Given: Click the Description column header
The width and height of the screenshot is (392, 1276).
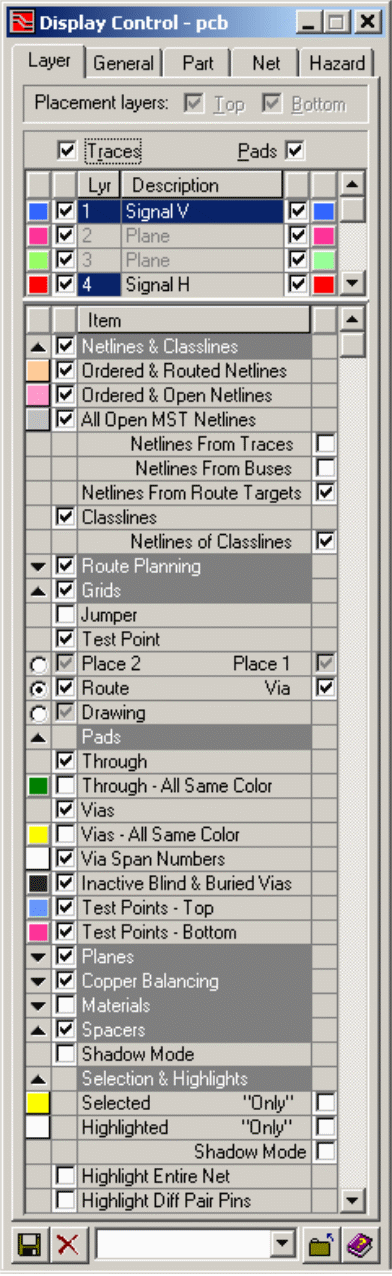Looking at the screenshot, I should pos(202,186).
